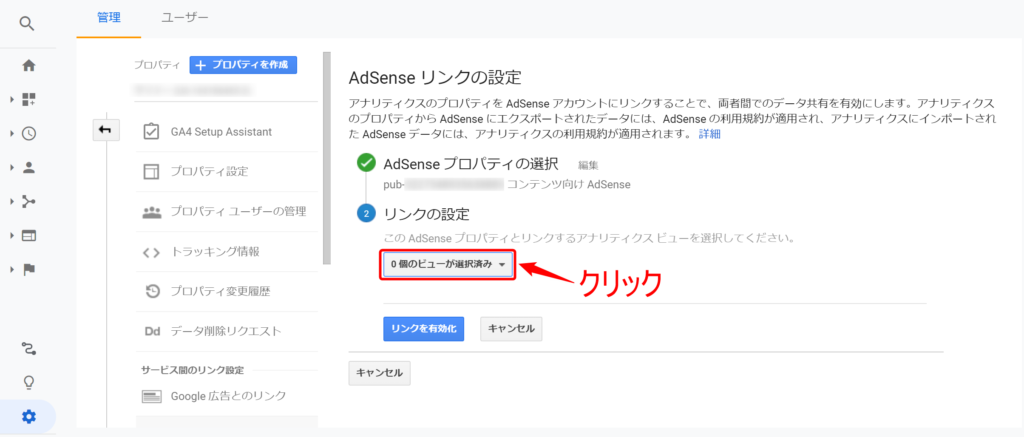Open Attribution path icon in sidebar
Viewport: 1024px width, 437px height.
coord(29,349)
